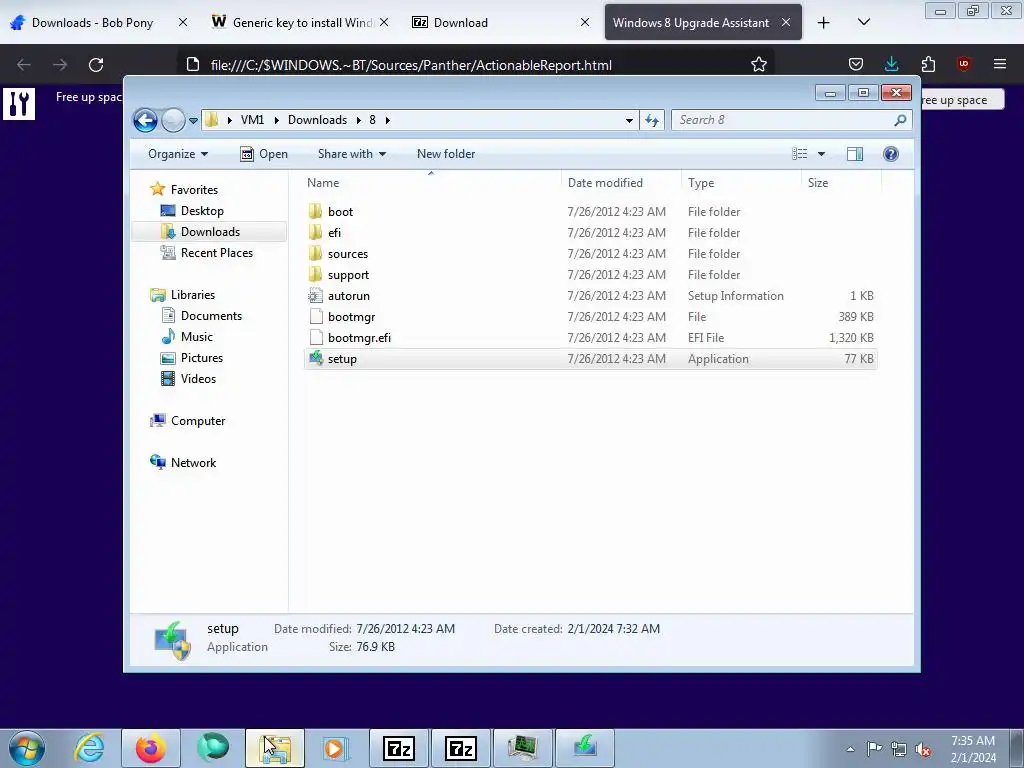Bookmark this page with the star
This screenshot has height=768, width=1024.
point(758,65)
